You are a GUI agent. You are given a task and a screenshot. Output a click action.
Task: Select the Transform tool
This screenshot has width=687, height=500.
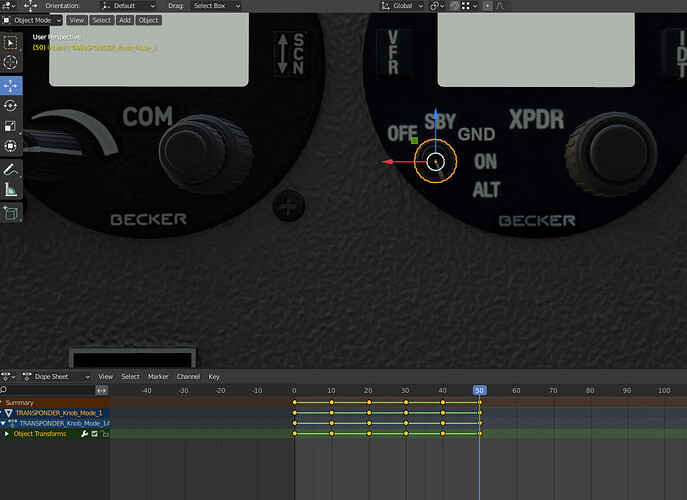click(10, 145)
